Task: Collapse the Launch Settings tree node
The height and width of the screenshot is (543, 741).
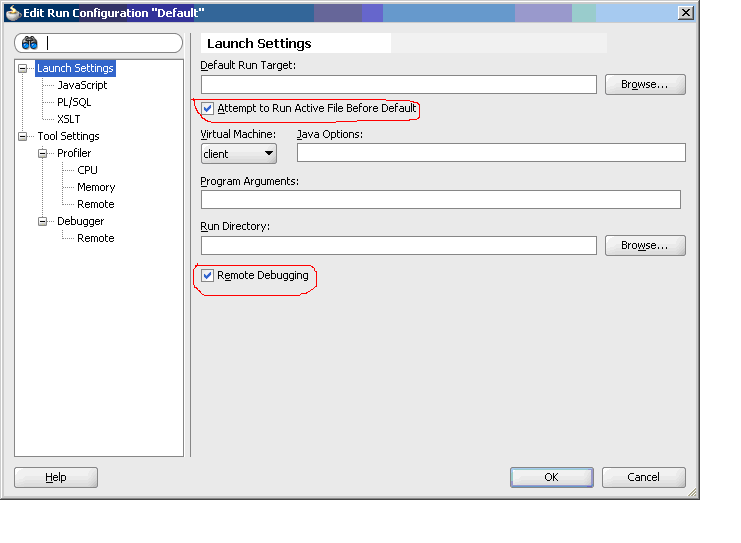Action: pyautogui.click(x=22, y=69)
